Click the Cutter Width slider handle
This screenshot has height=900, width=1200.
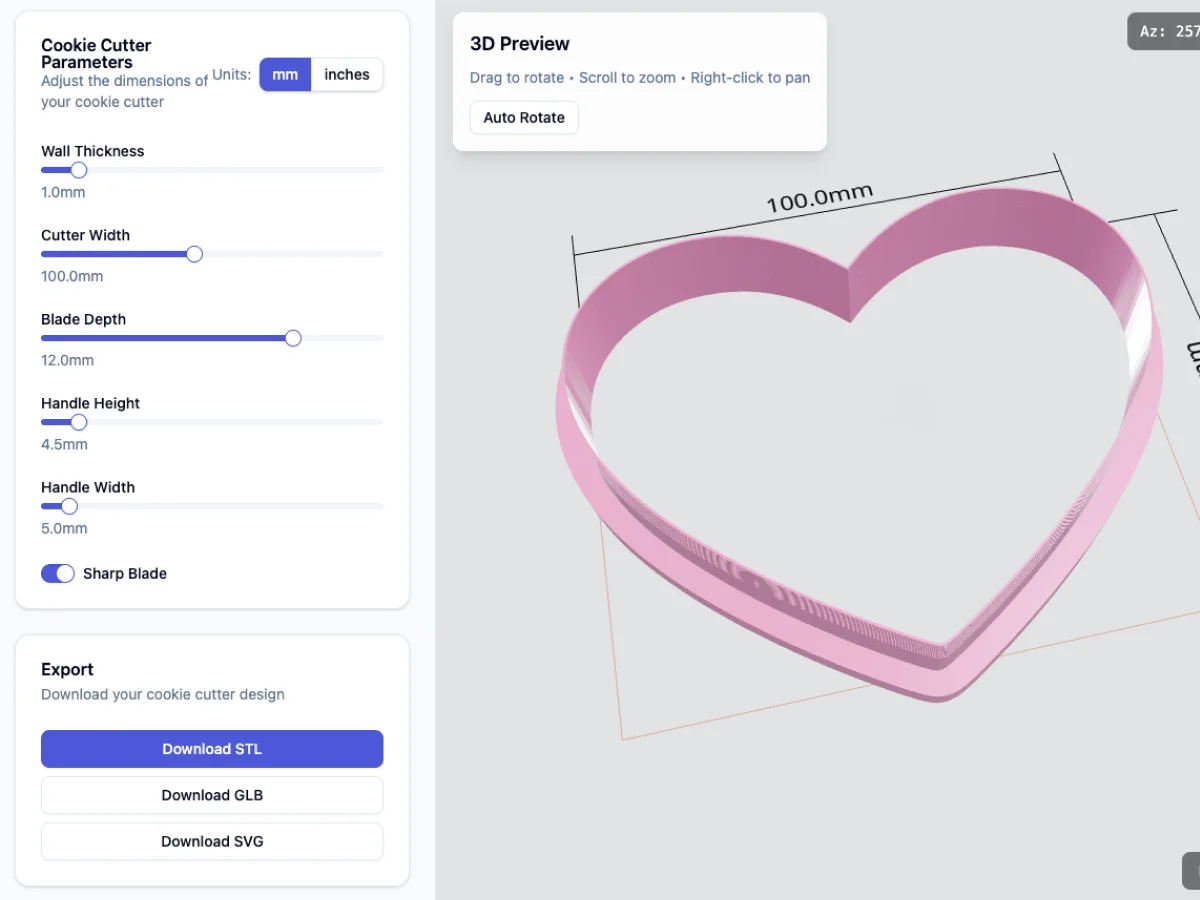pos(195,254)
